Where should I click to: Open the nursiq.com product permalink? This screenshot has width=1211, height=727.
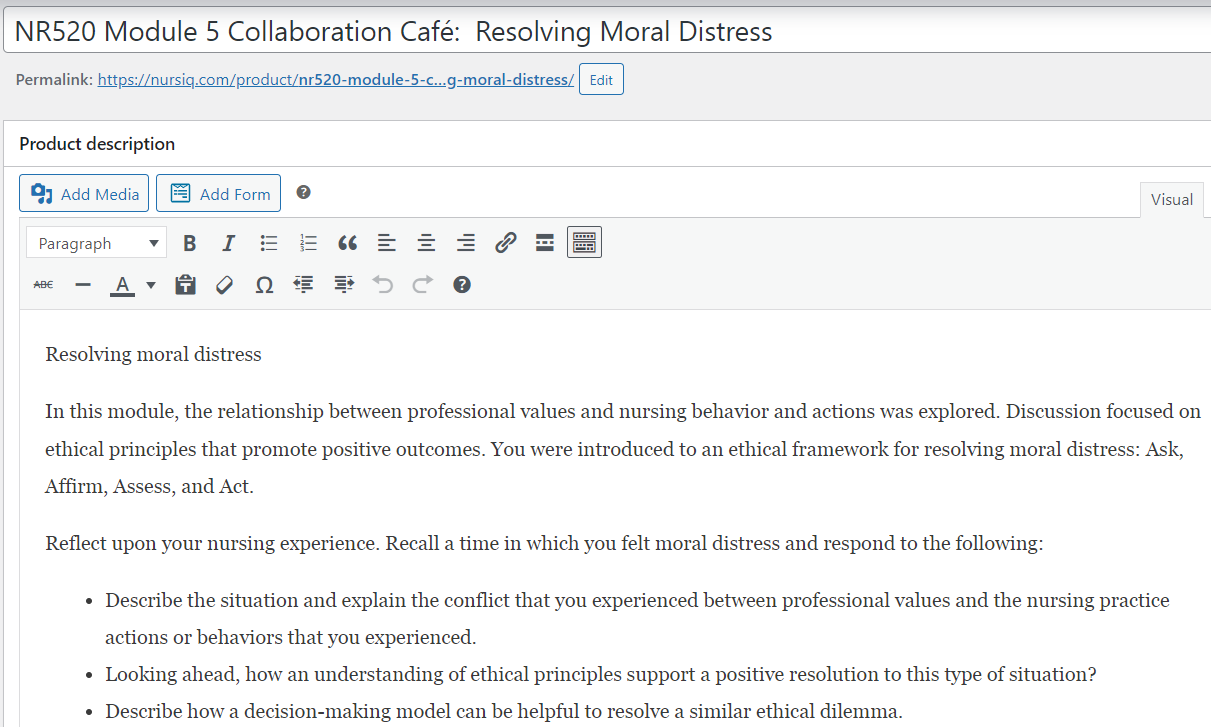coord(335,80)
